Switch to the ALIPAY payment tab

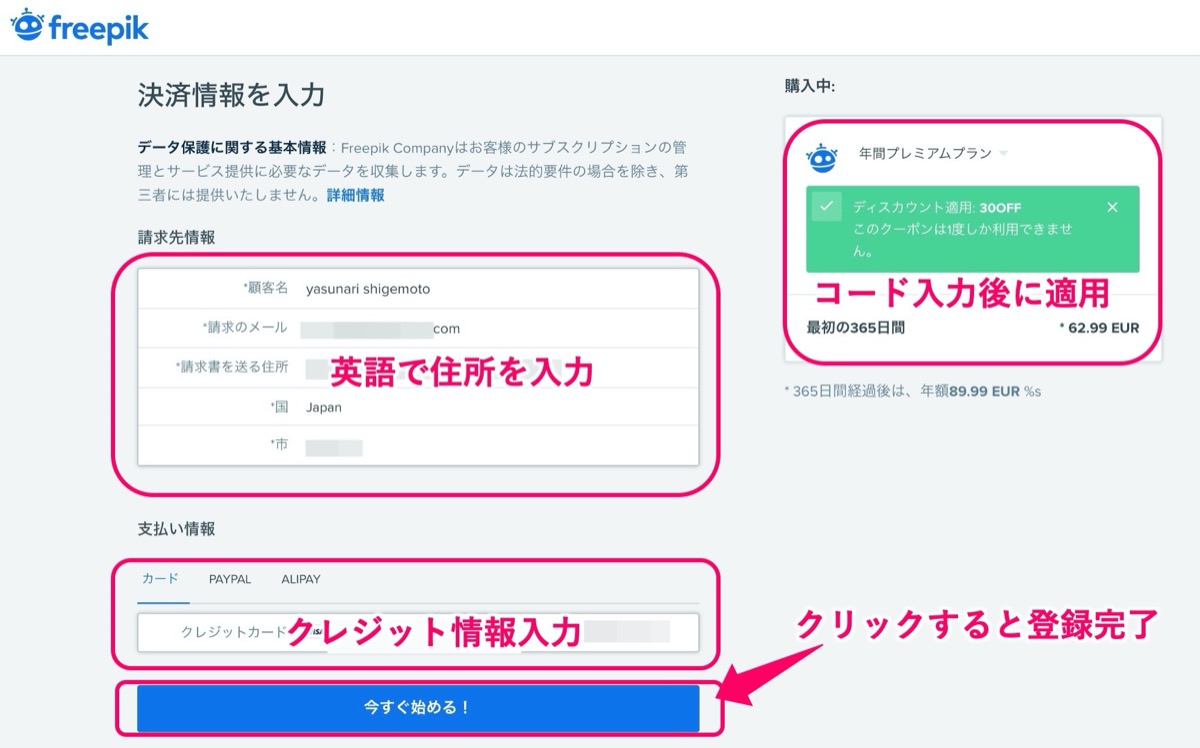click(301, 579)
